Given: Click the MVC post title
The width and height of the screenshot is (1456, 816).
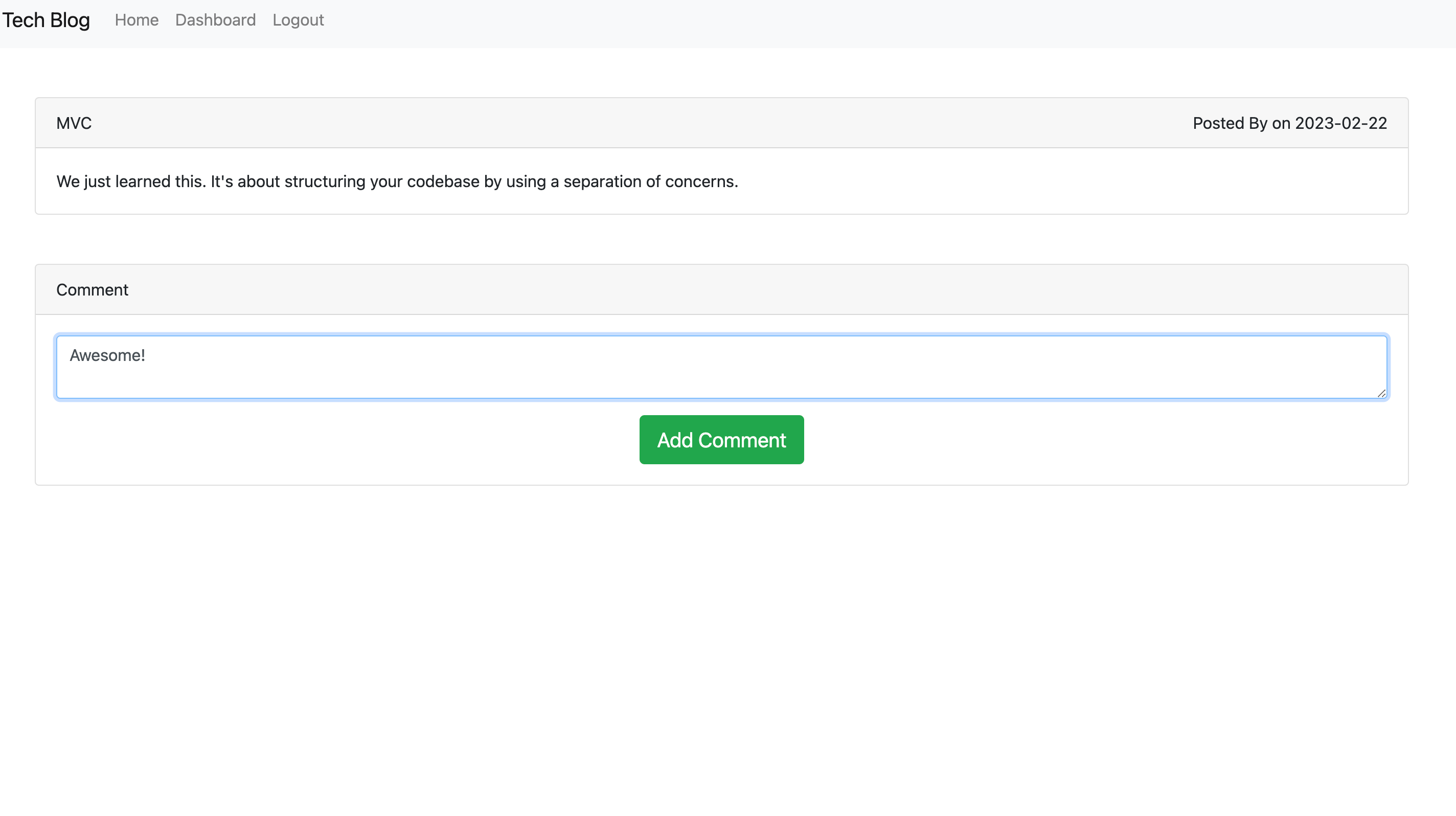Looking at the screenshot, I should click(74, 123).
